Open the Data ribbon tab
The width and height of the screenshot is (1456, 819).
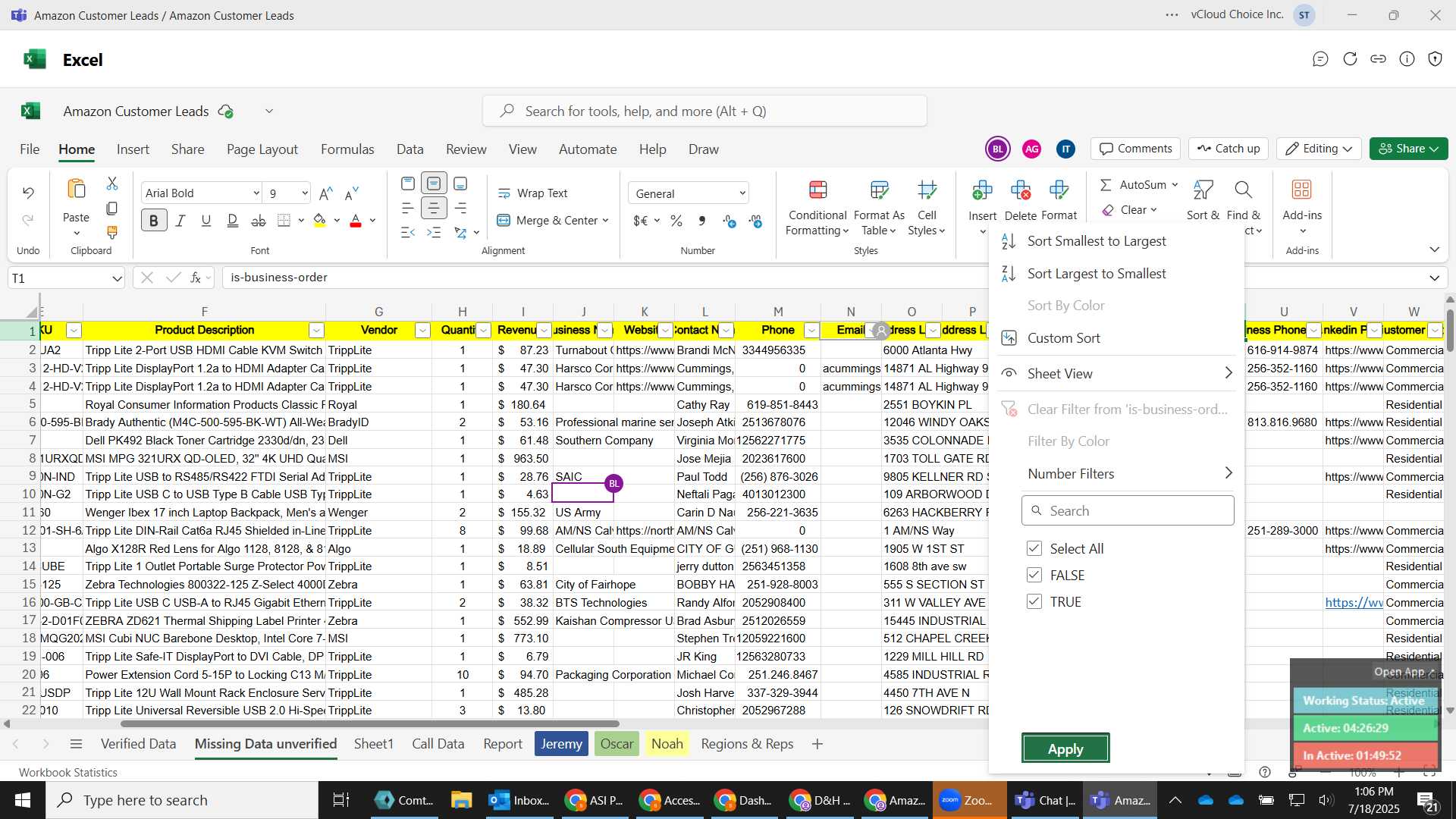click(x=409, y=149)
